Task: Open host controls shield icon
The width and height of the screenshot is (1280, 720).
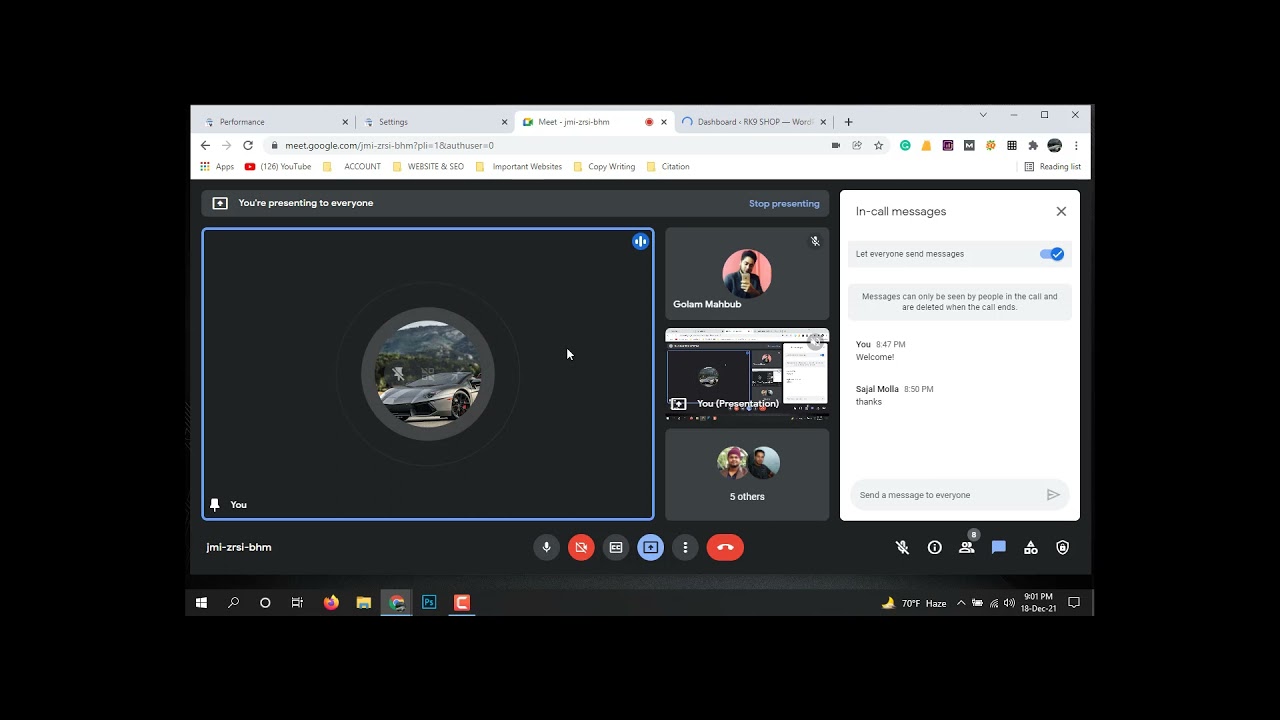Action: pyautogui.click(x=1062, y=548)
